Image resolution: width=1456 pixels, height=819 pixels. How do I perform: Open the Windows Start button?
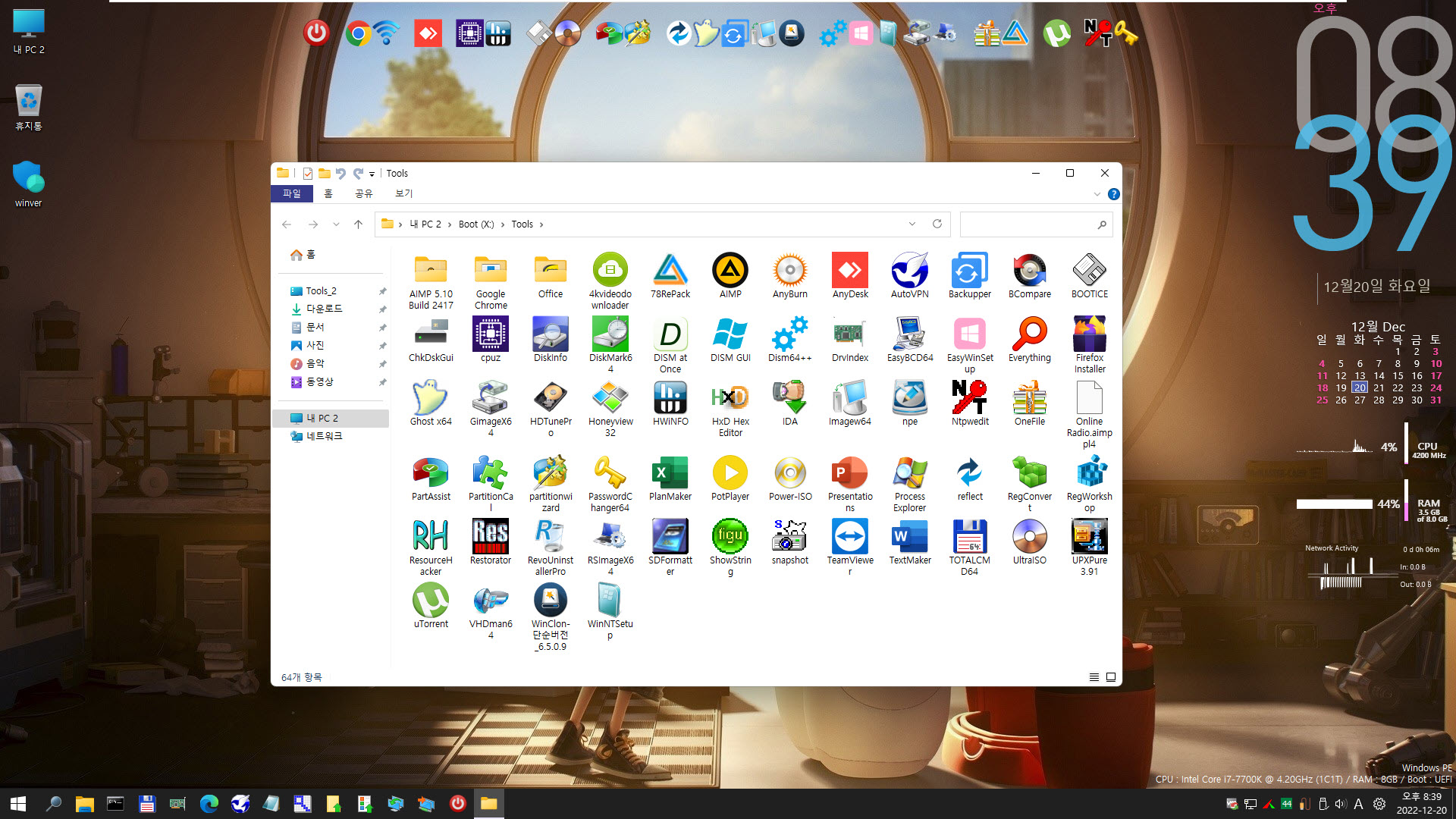tap(18, 804)
